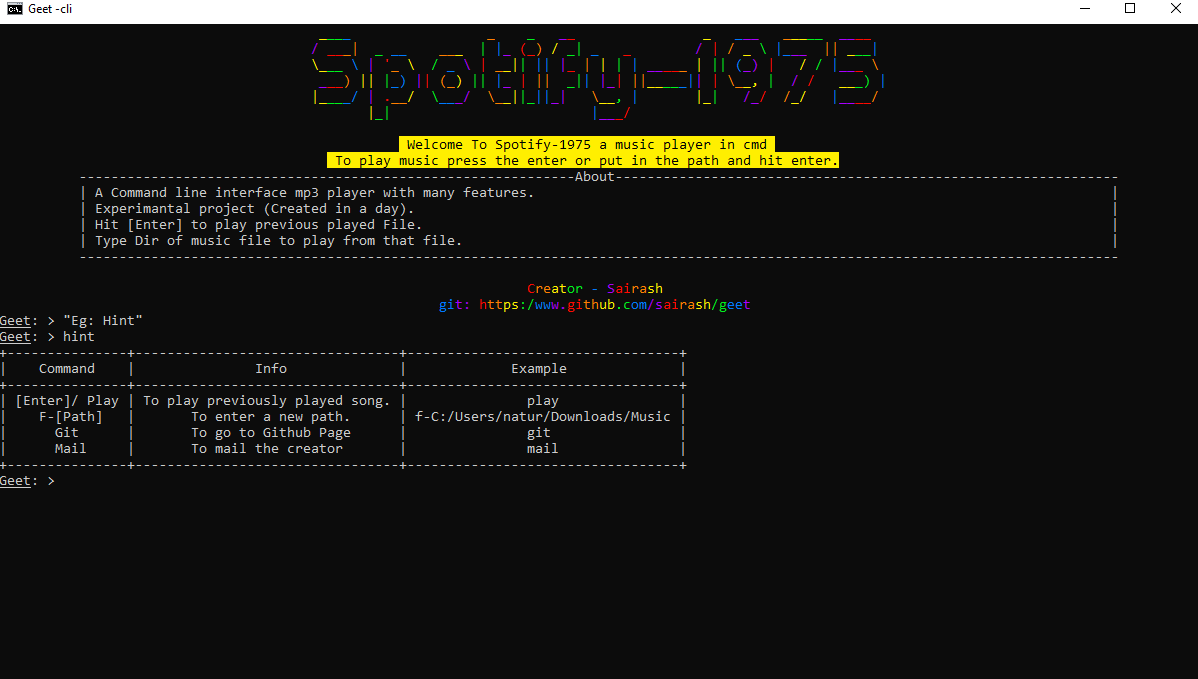Click the 'Eg: Hint' prompt line
Screen dimensions: 1198x679
coord(71,321)
